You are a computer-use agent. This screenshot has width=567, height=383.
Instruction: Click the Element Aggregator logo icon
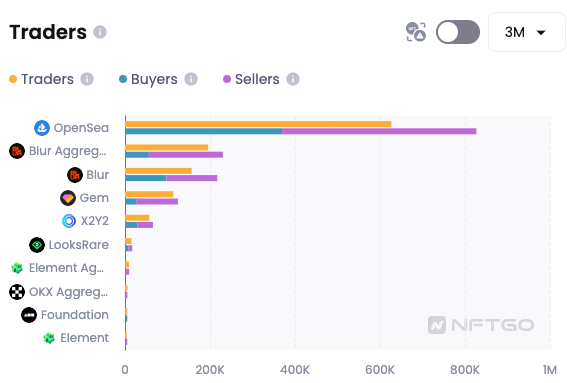[x=17, y=268]
